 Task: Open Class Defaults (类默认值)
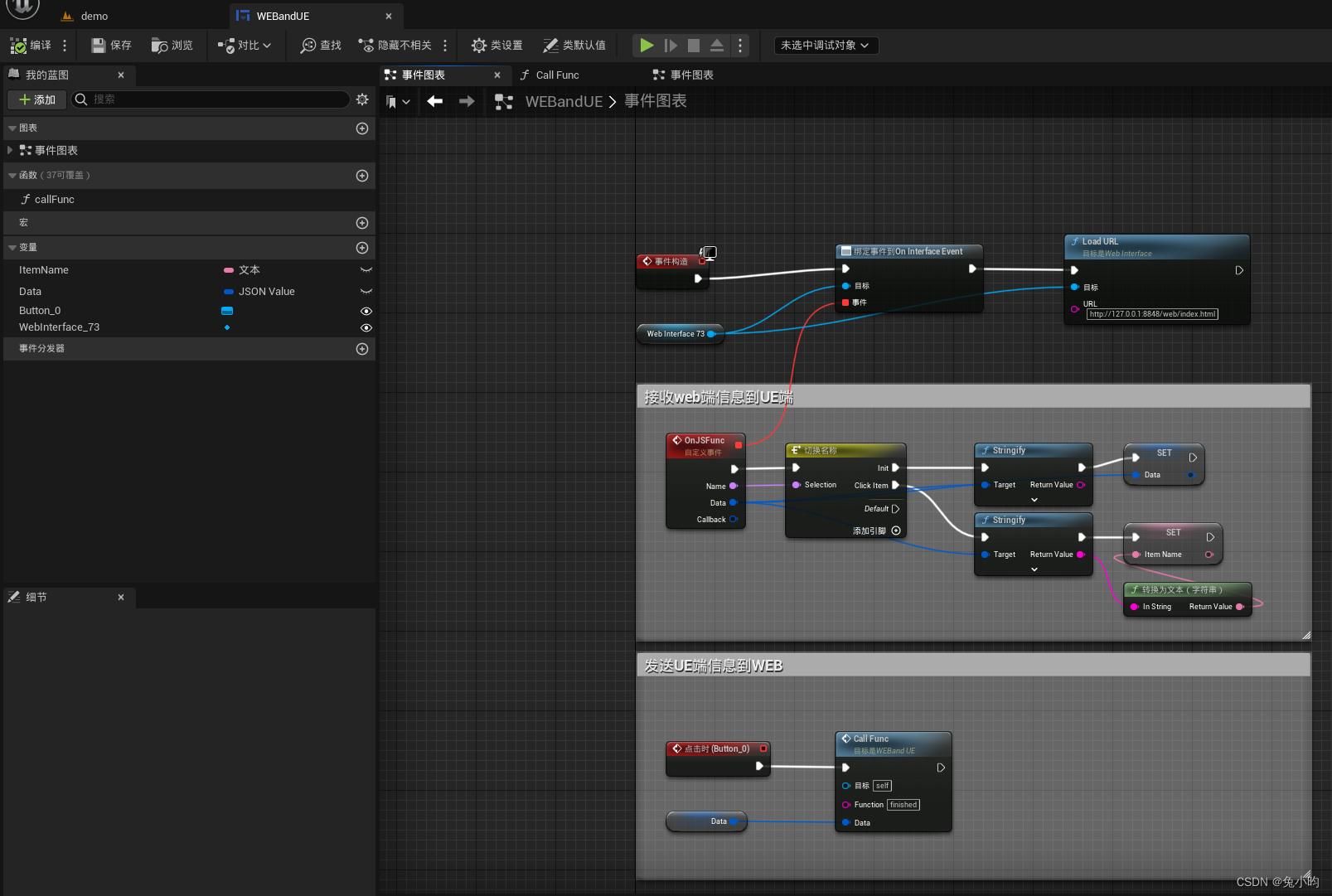coord(574,46)
